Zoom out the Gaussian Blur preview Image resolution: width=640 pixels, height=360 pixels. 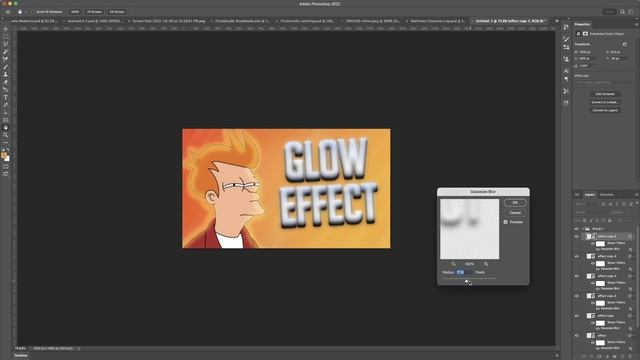pyautogui.click(x=453, y=264)
